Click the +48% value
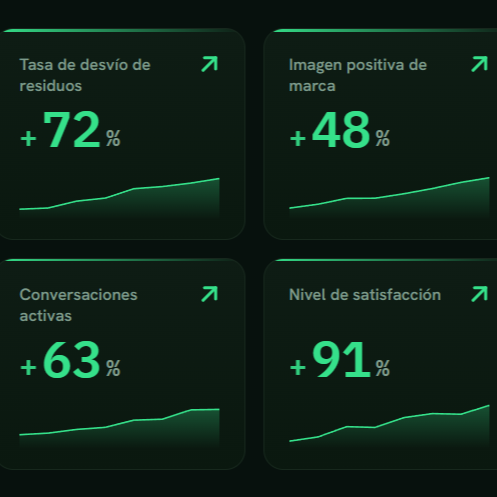The image size is (497, 497). click(x=340, y=130)
